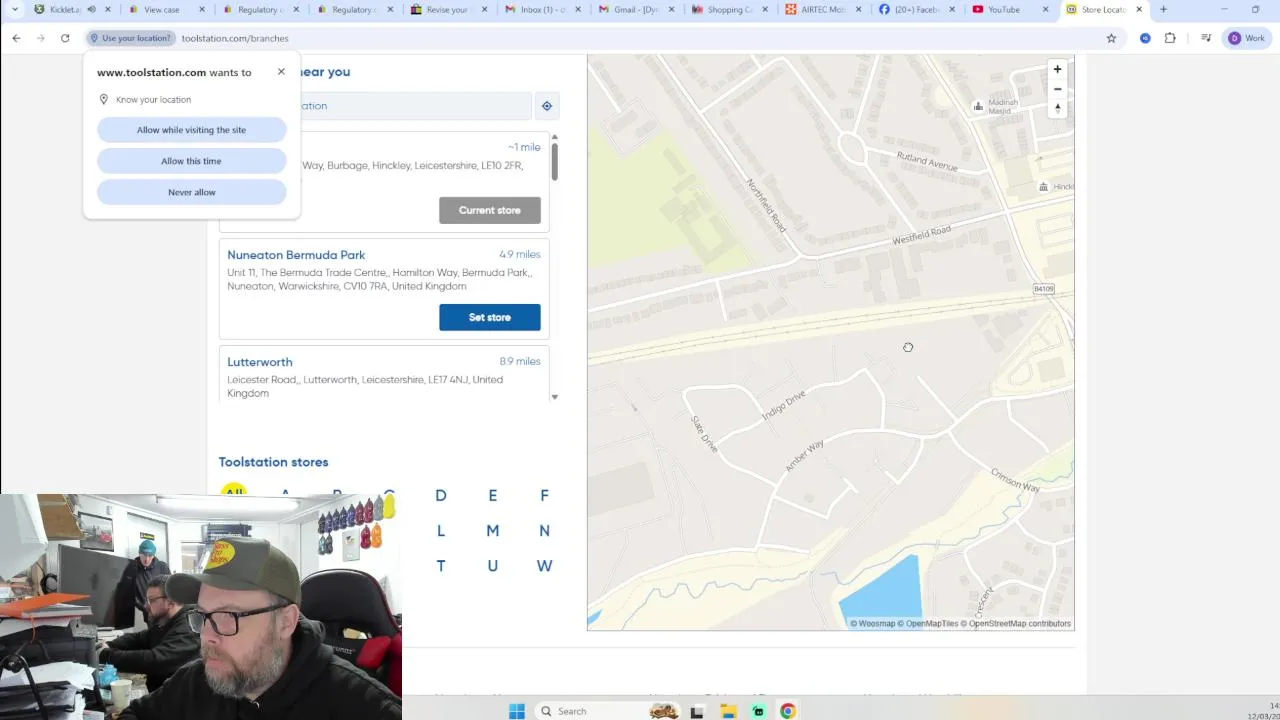The height and width of the screenshot is (720, 1280).
Task: Open the media controls toolbar icon
Action: pyautogui.click(x=1206, y=38)
